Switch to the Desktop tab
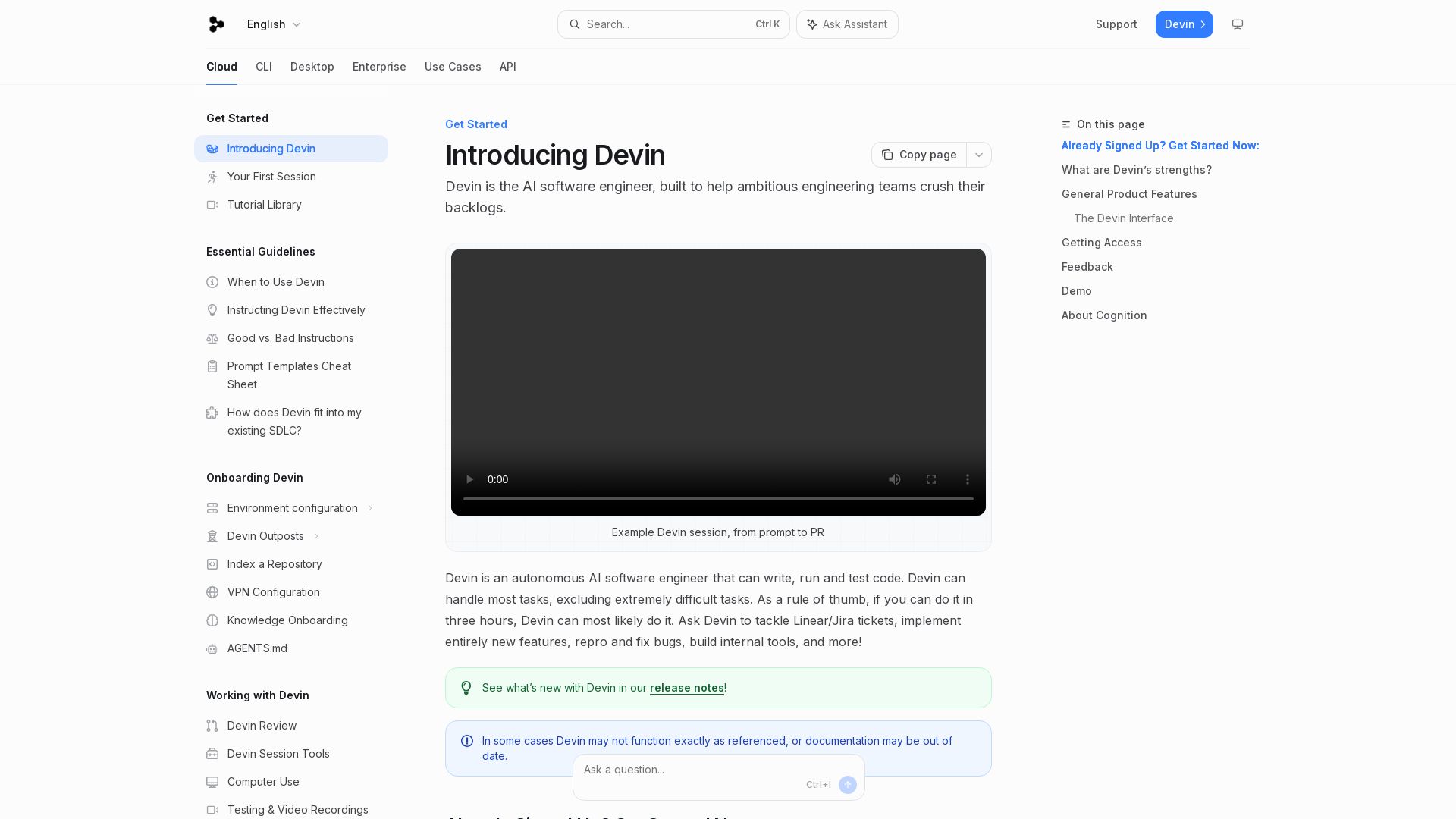1456x819 pixels. click(312, 67)
